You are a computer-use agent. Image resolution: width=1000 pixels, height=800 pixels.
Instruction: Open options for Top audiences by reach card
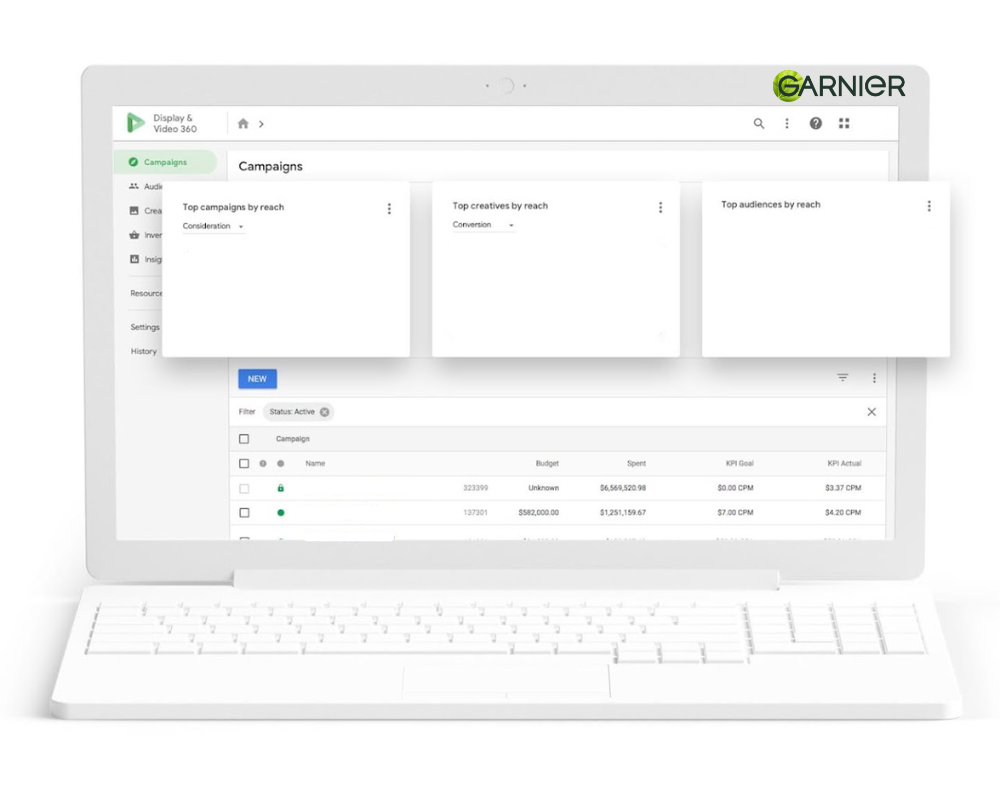(x=929, y=206)
